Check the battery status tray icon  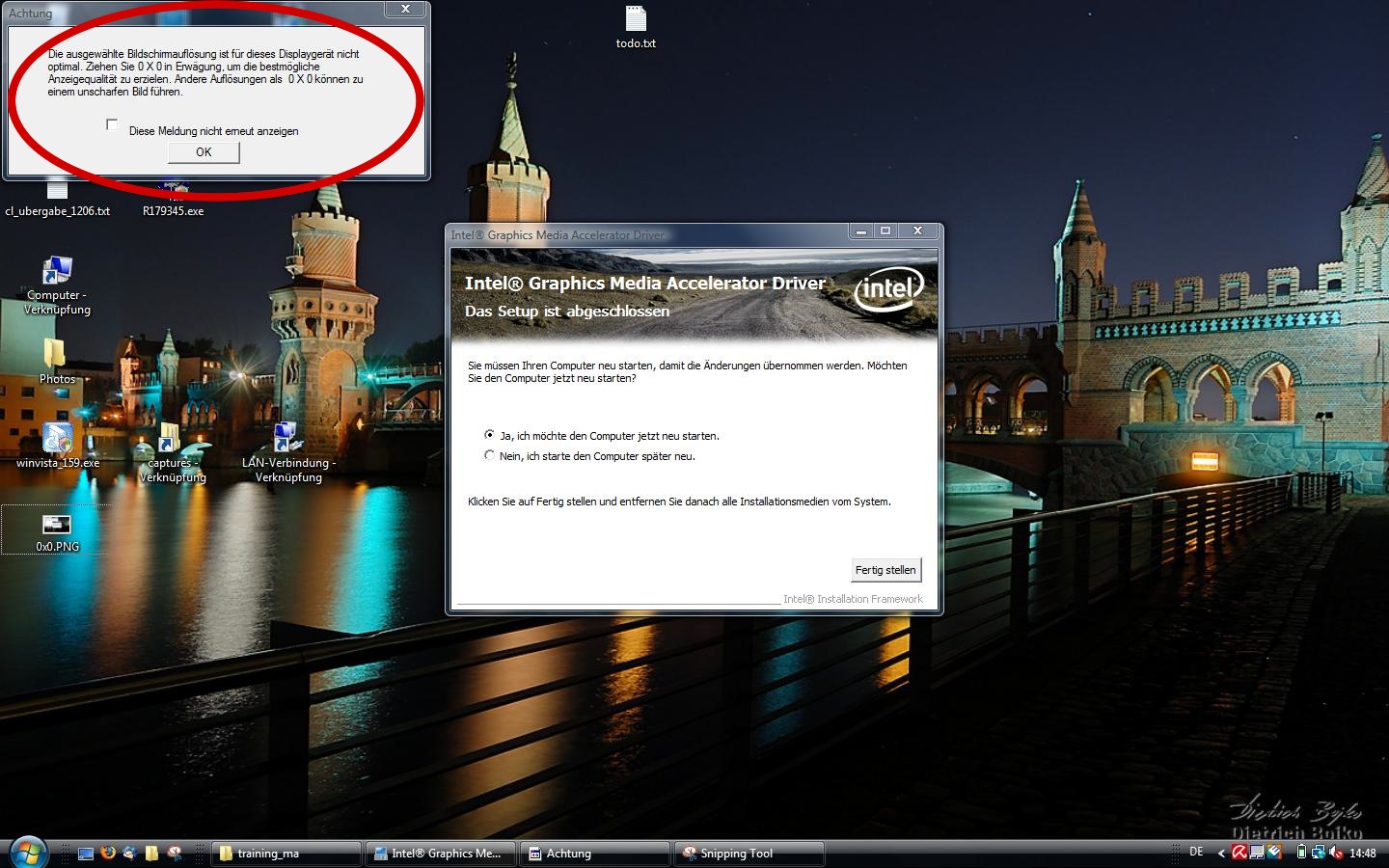point(1301,852)
